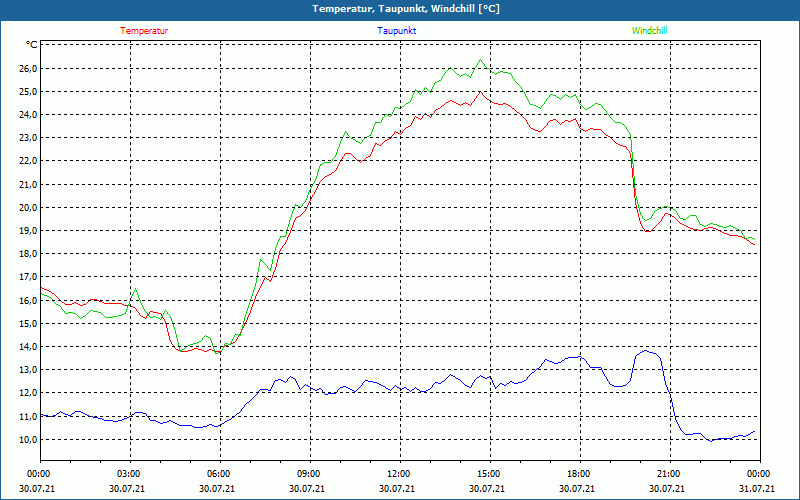Select the 20,0 y-axis tick label
800x500 pixels.
27,208
